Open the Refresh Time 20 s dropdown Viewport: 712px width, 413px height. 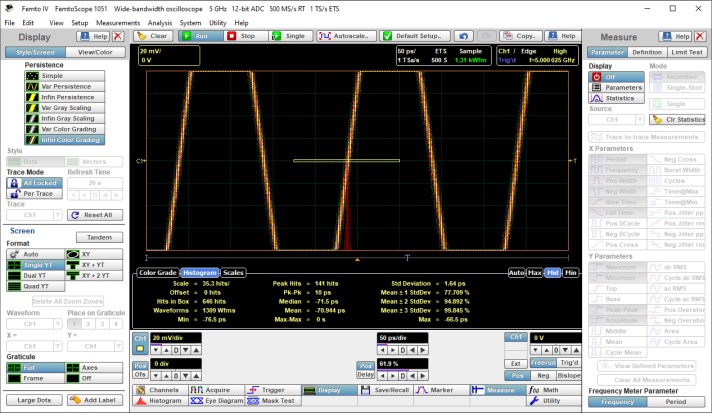click(96, 183)
